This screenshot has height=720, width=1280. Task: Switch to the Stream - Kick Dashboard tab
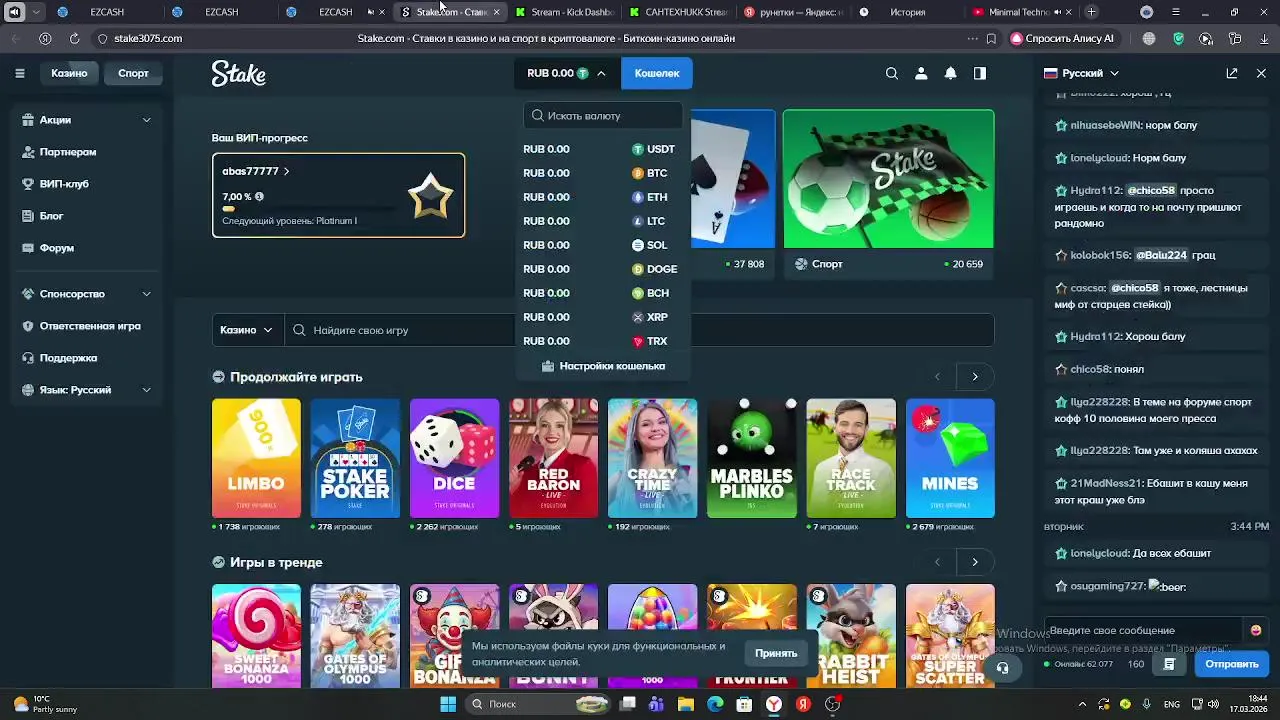click(565, 12)
